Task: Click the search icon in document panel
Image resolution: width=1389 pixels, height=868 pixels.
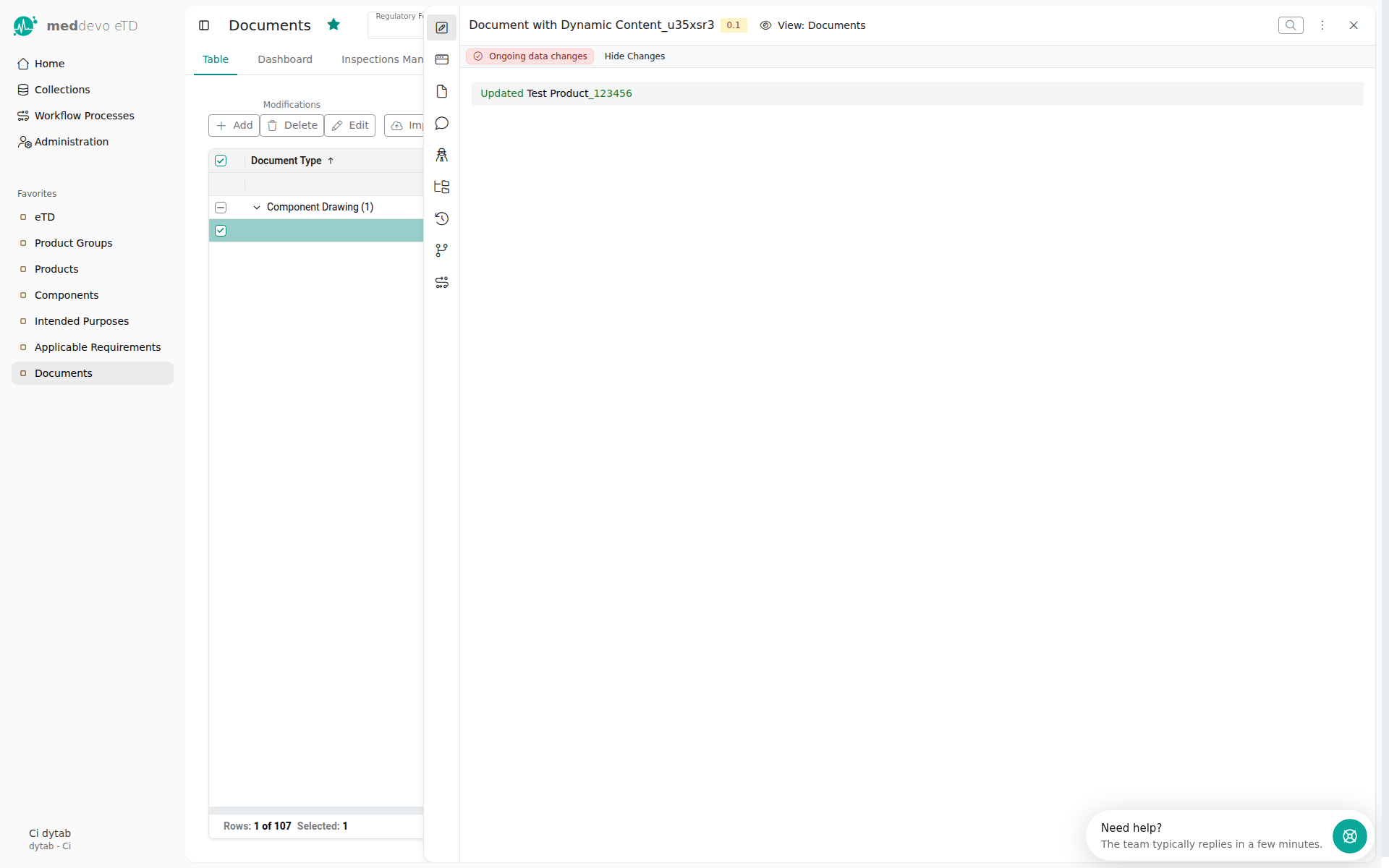Action: coord(1290,25)
